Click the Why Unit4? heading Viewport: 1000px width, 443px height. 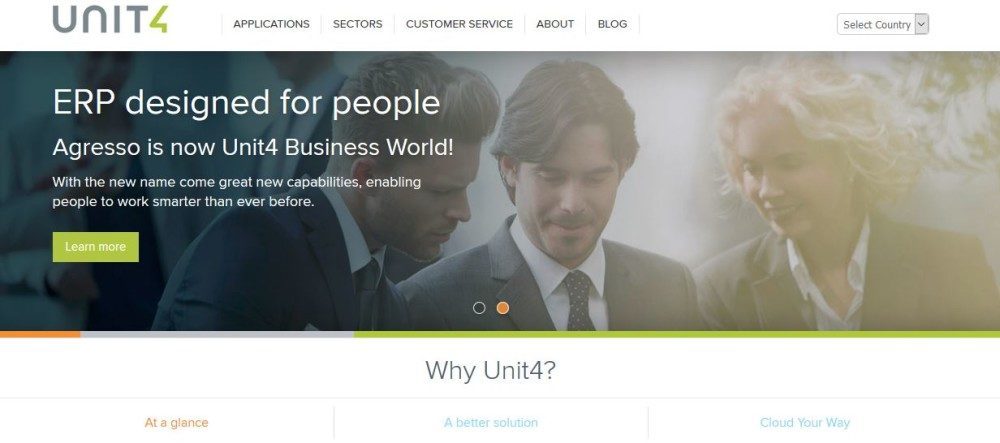490,370
